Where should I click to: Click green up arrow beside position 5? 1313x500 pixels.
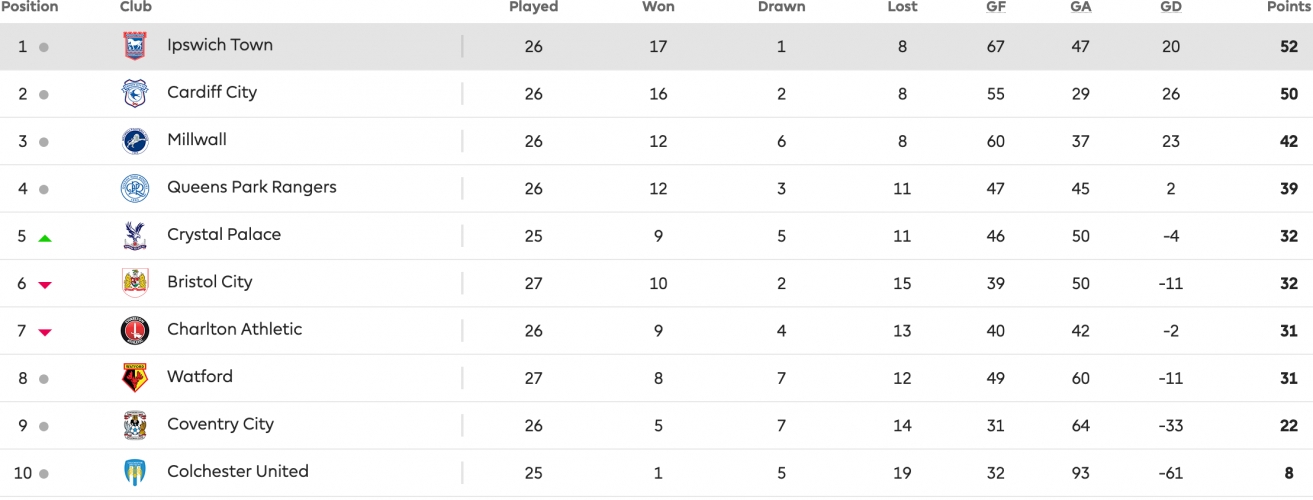coord(44,238)
